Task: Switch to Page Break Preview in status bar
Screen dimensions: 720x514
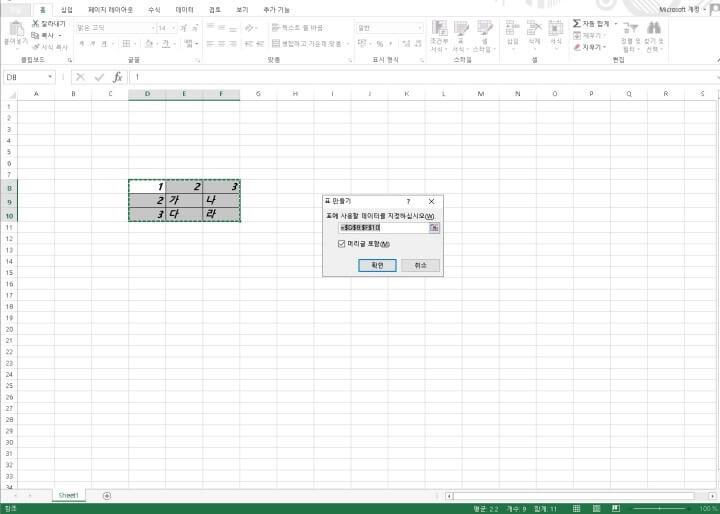Action: pos(616,508)
